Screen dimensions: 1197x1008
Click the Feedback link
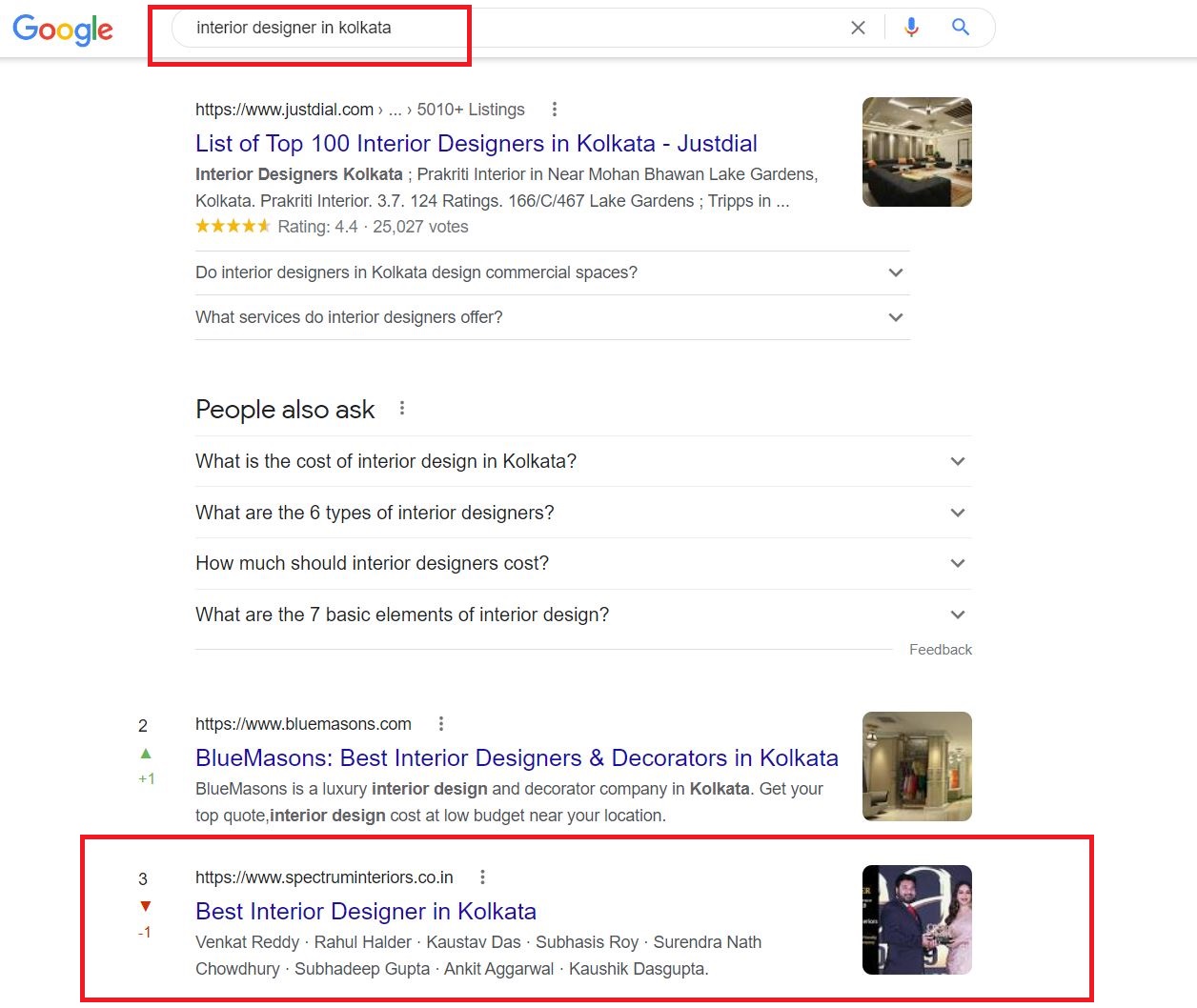[940, 650]
